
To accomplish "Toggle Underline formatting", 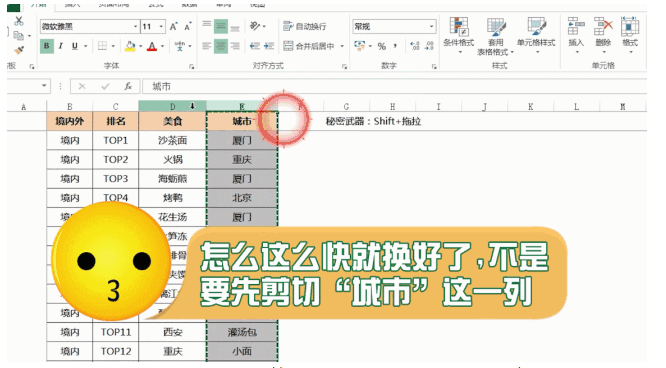I will 75,46.
